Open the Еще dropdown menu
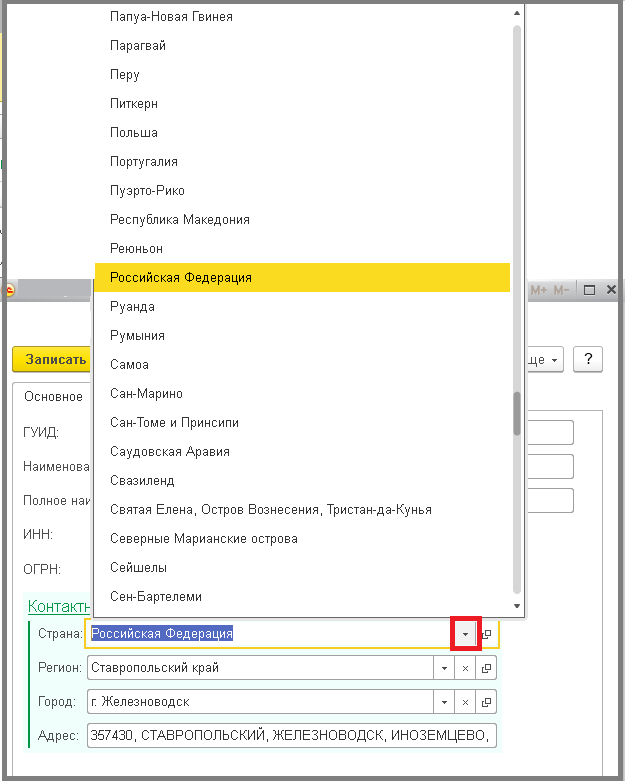 tap(544, 359)
